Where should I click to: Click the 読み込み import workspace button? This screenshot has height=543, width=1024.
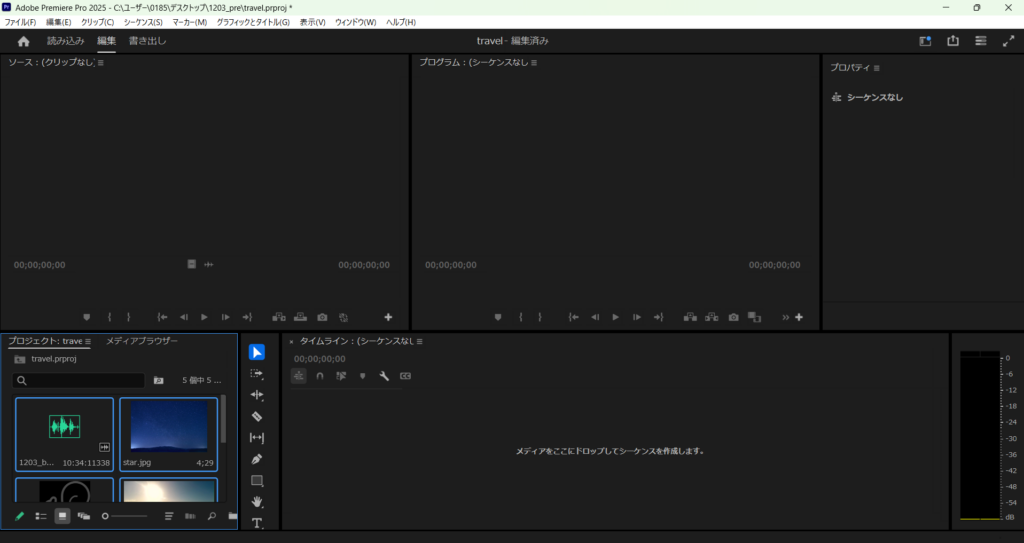click(x=66, y=41)
